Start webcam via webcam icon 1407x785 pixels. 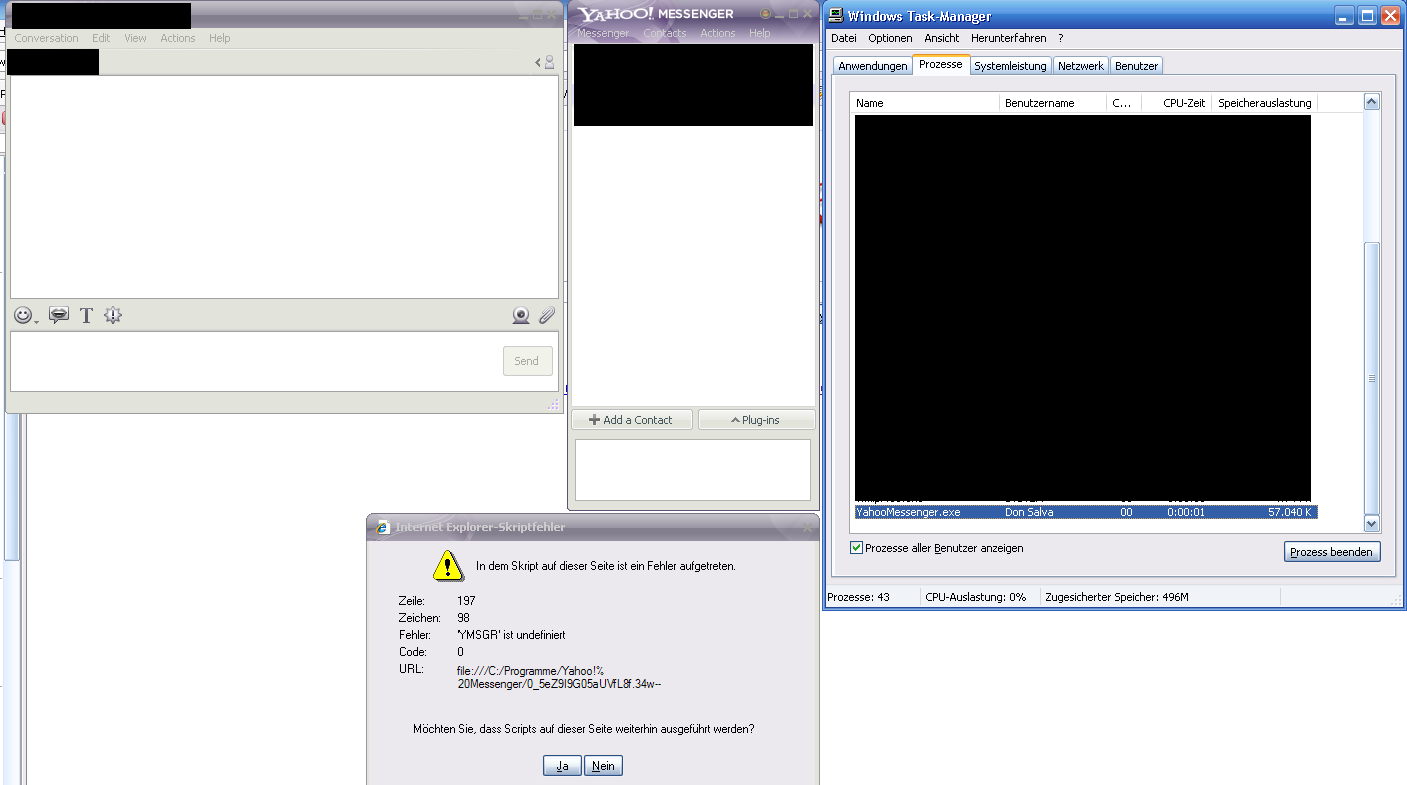[521, 316]
